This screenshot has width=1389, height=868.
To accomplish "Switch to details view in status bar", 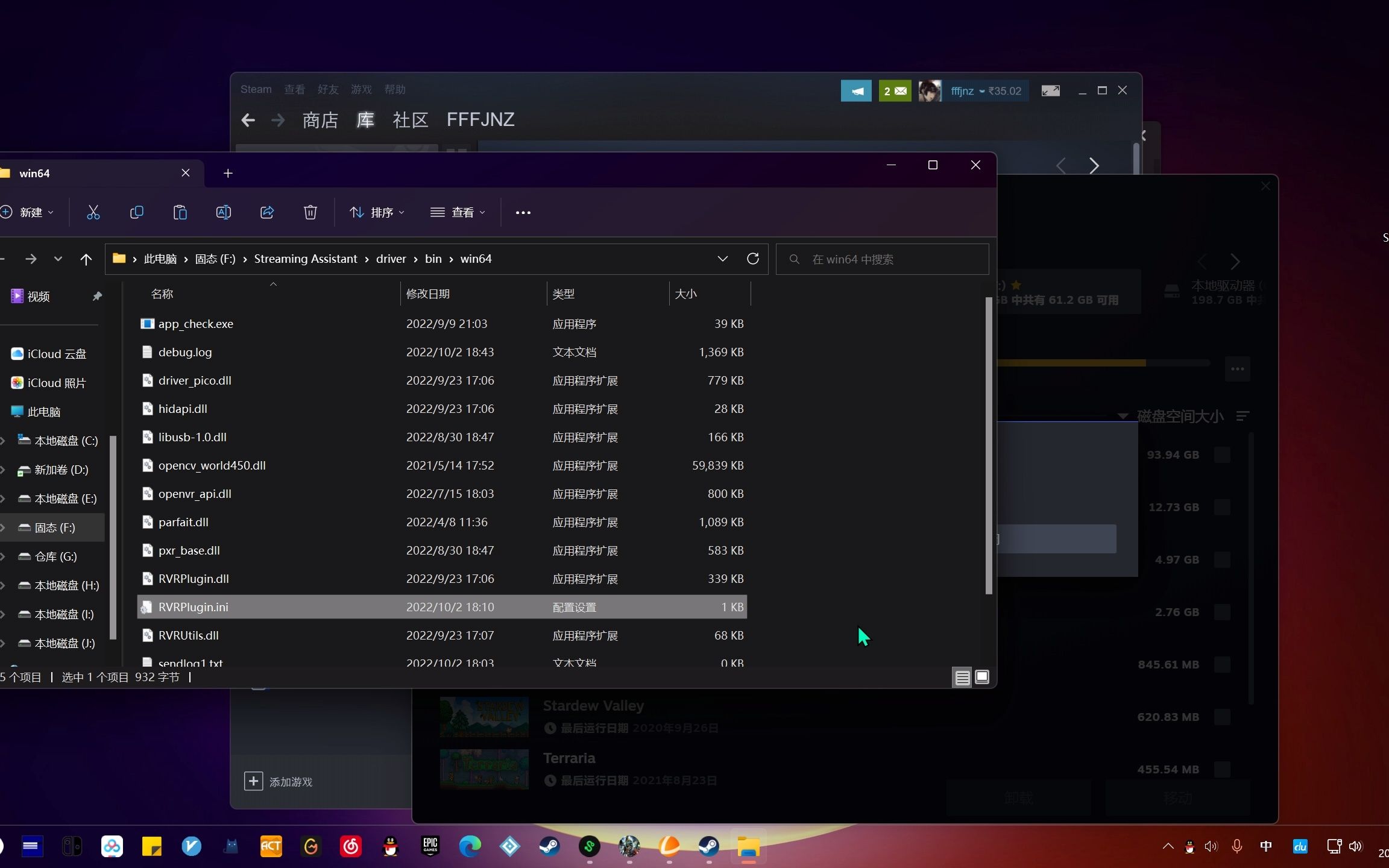I will (963, 678).
